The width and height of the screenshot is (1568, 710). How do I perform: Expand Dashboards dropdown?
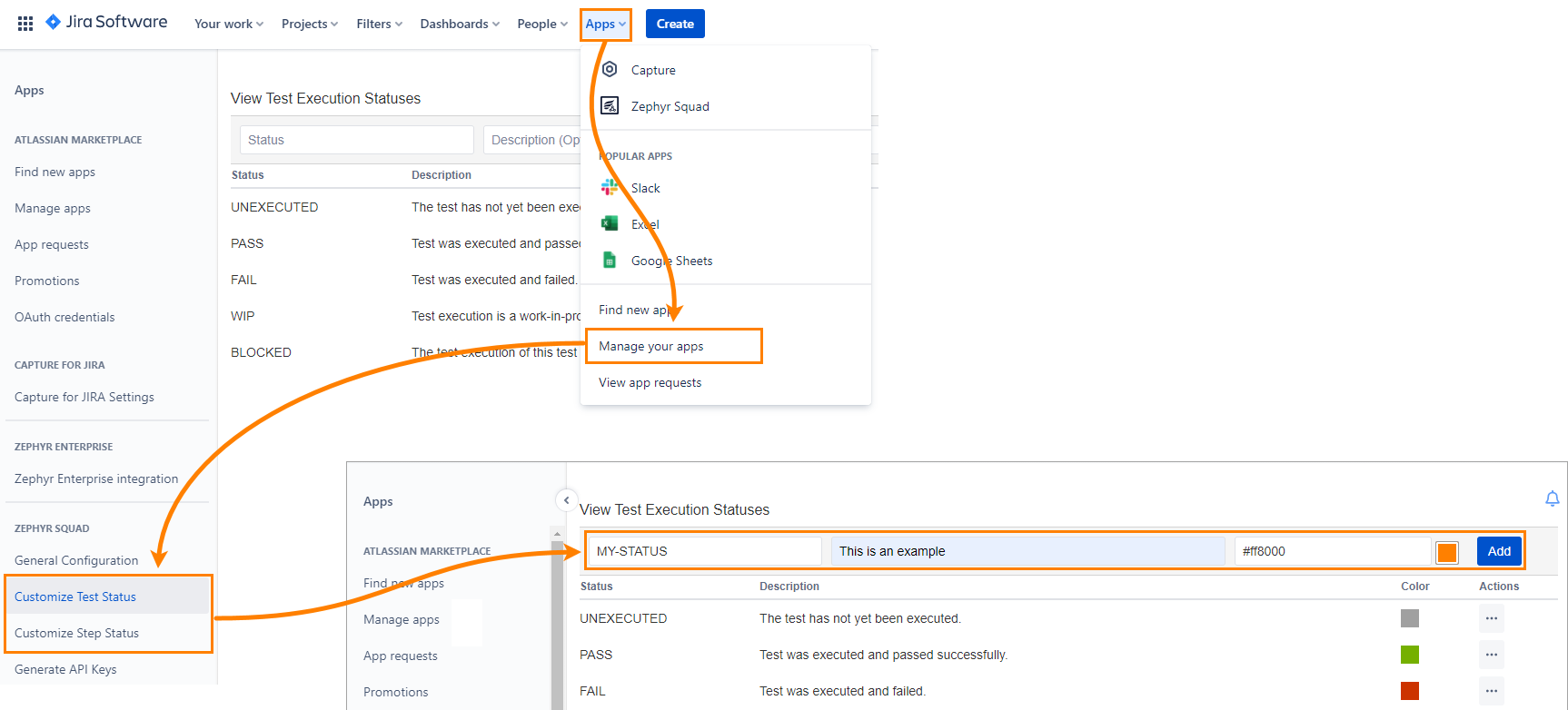tap(460, 24)
